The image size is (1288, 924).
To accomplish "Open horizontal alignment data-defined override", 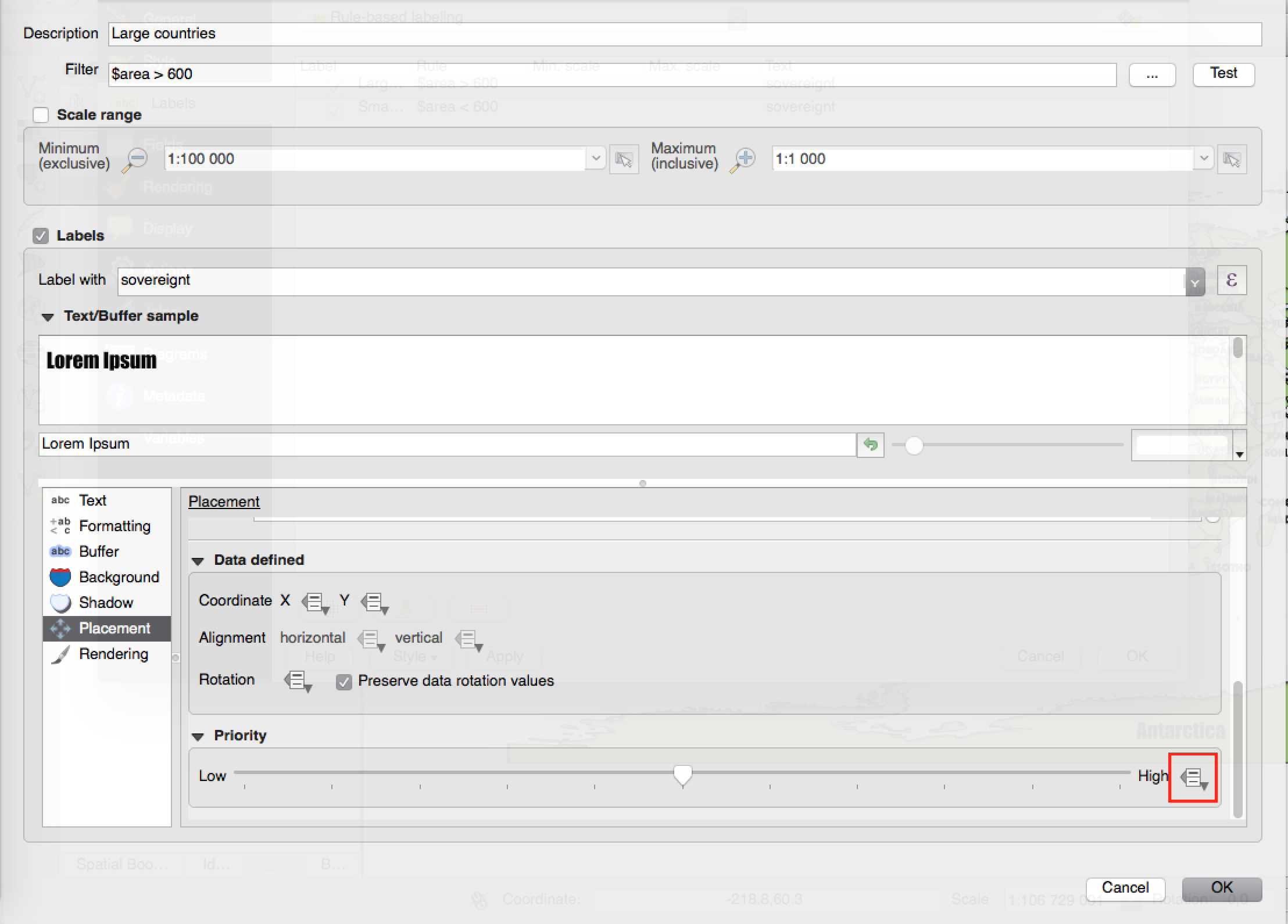I will [x=371, y=639].
